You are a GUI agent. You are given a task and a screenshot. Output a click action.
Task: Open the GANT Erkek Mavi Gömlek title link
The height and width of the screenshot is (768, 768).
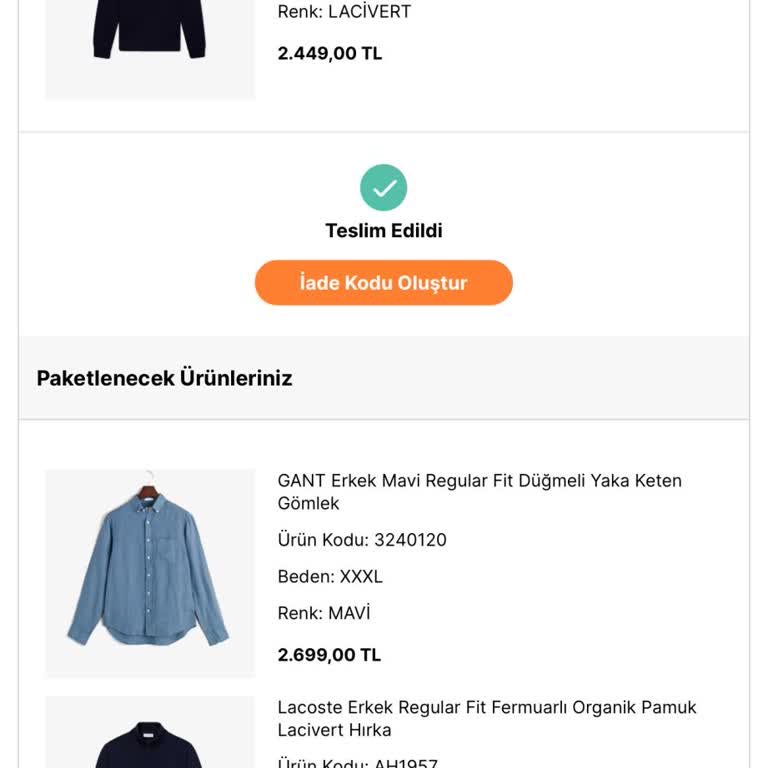point(480,492)
